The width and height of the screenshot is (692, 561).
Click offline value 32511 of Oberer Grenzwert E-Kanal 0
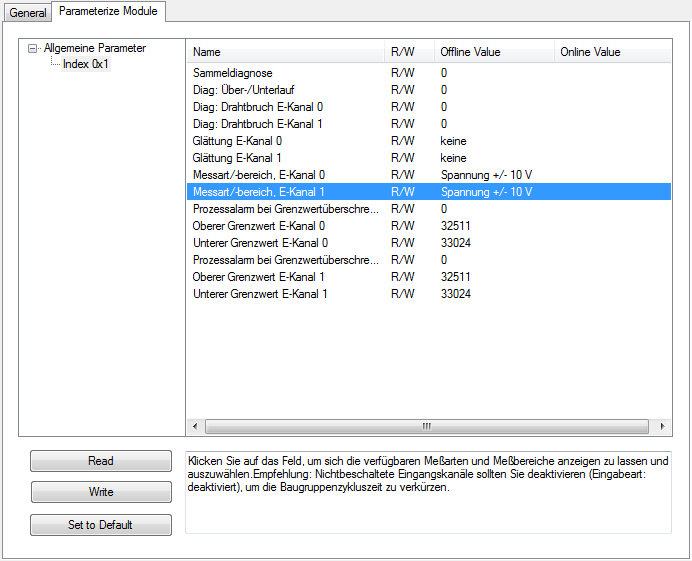tap(455, 226)
